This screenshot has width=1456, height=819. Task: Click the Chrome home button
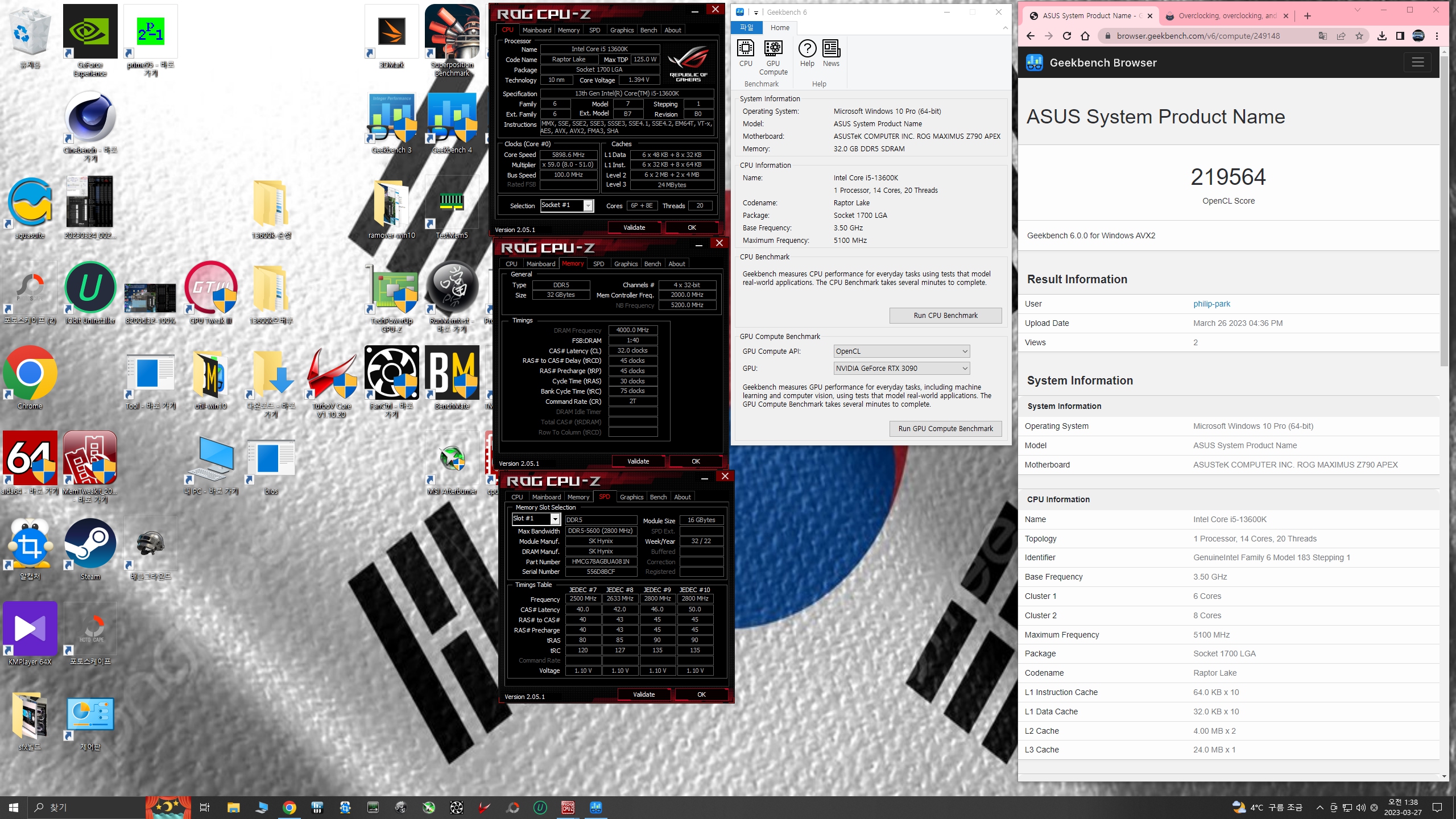pyautogui.click(x=1085, y=36)
